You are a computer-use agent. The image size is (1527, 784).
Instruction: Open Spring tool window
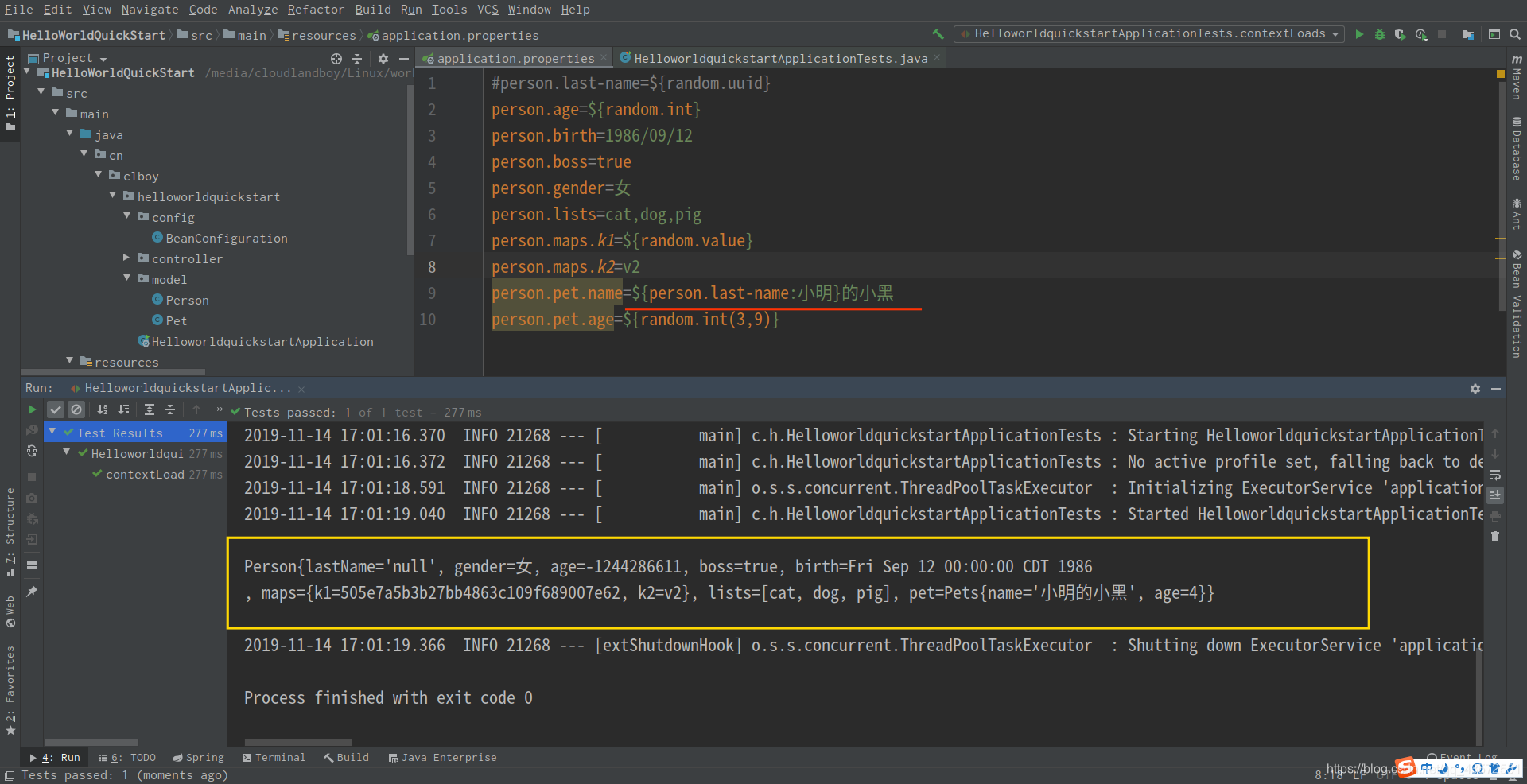(x=199, y=758)
